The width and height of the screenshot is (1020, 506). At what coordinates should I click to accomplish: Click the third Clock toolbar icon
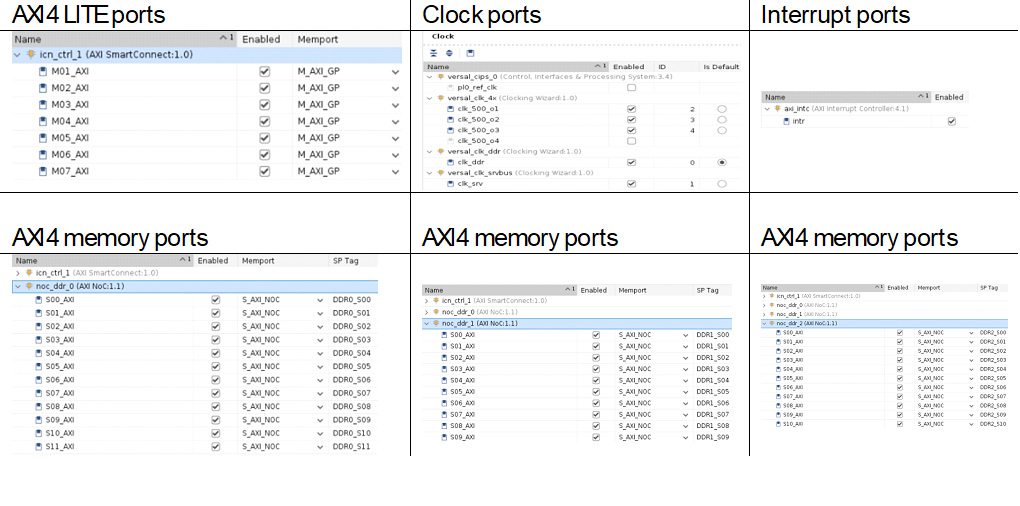pos(471,52)
